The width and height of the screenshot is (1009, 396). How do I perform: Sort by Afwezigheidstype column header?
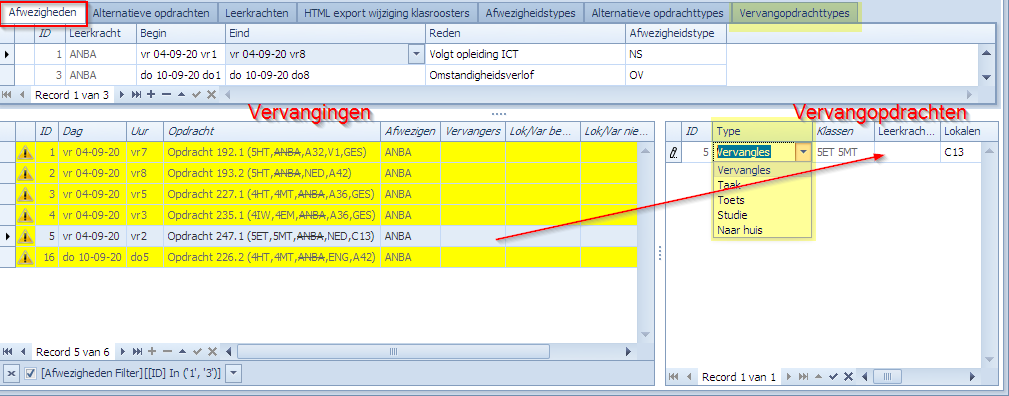[x=676, y=33]
